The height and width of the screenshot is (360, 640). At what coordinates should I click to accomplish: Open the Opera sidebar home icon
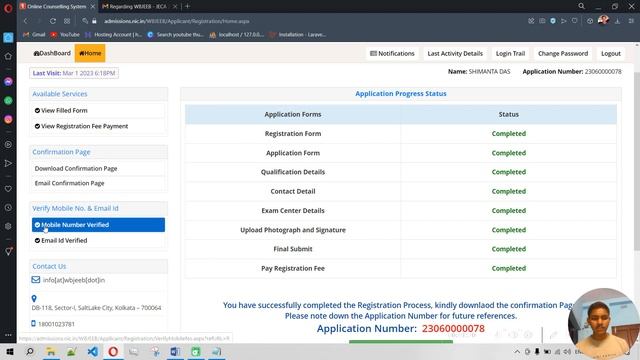[8, 56]
